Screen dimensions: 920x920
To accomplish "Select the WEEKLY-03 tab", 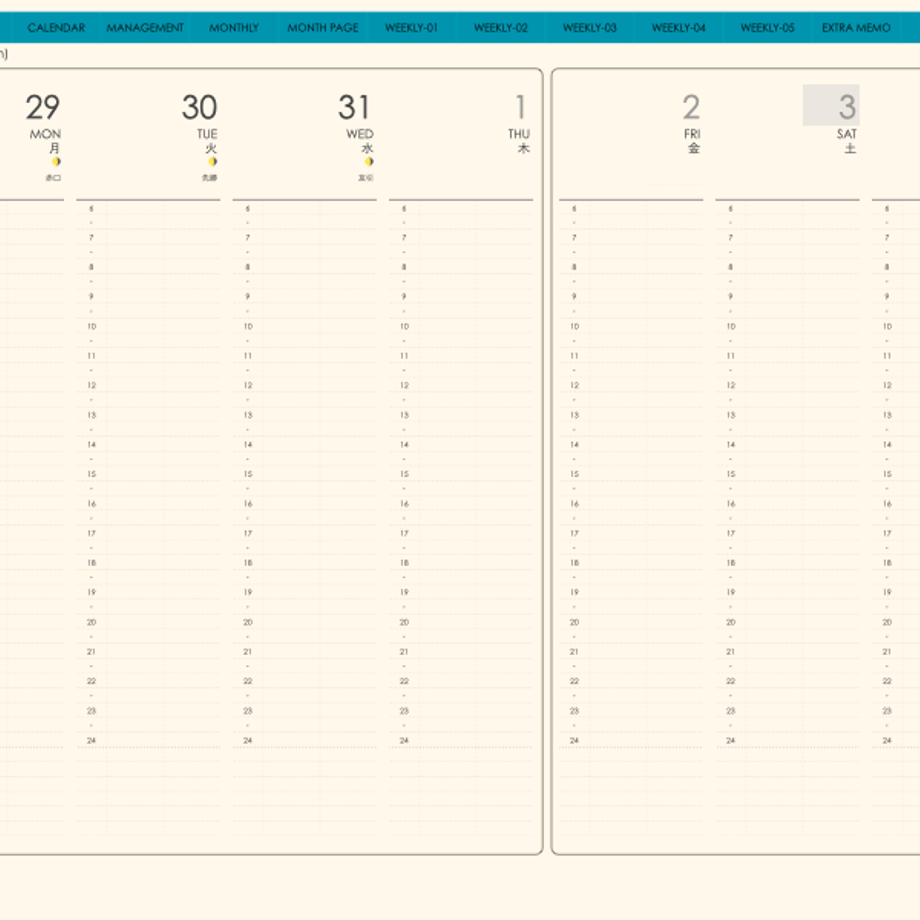I will (590, 28).
